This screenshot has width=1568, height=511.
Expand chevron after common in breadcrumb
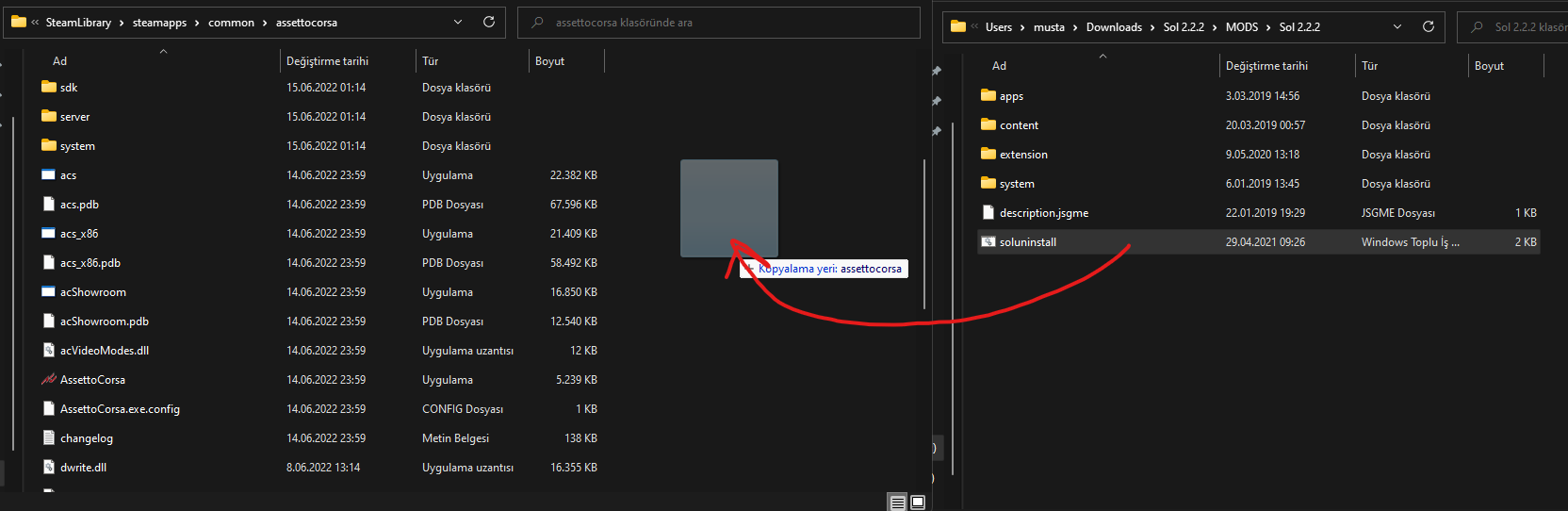tap(265, 23)
